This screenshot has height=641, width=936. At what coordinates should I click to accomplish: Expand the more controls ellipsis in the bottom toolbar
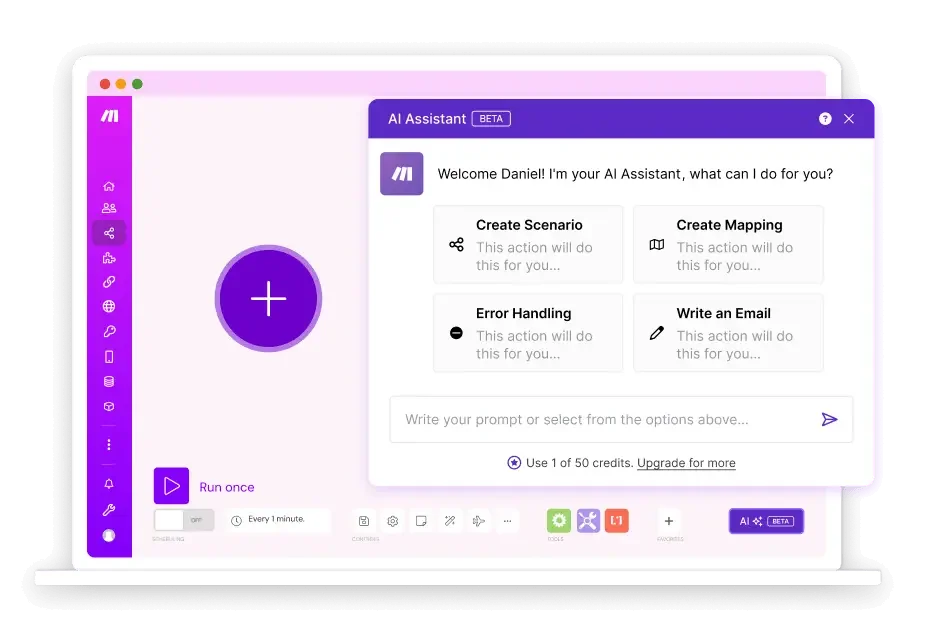[507, 521]
